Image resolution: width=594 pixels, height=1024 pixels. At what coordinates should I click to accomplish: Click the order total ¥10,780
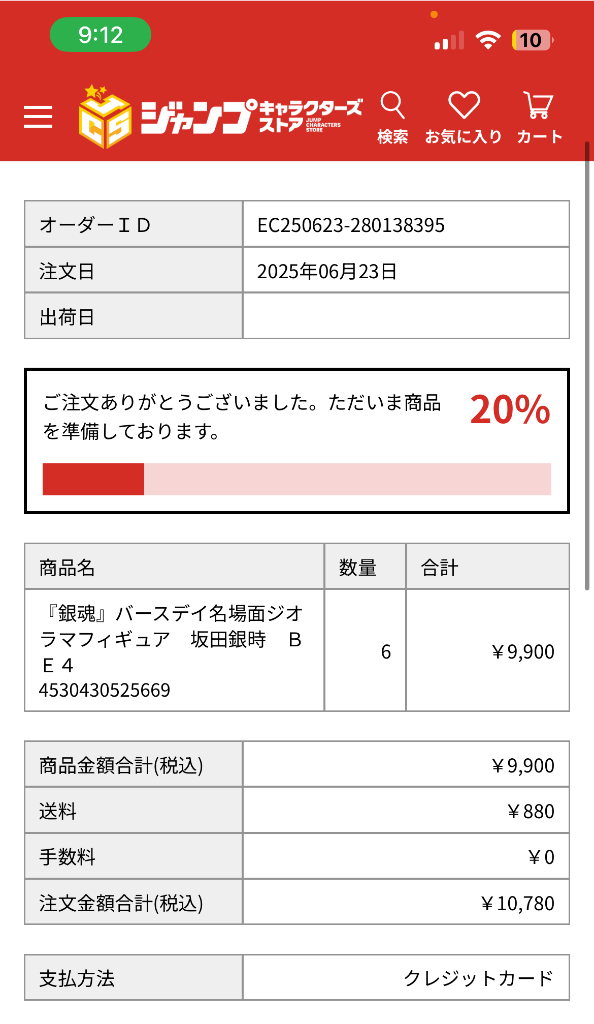(518, 903)
